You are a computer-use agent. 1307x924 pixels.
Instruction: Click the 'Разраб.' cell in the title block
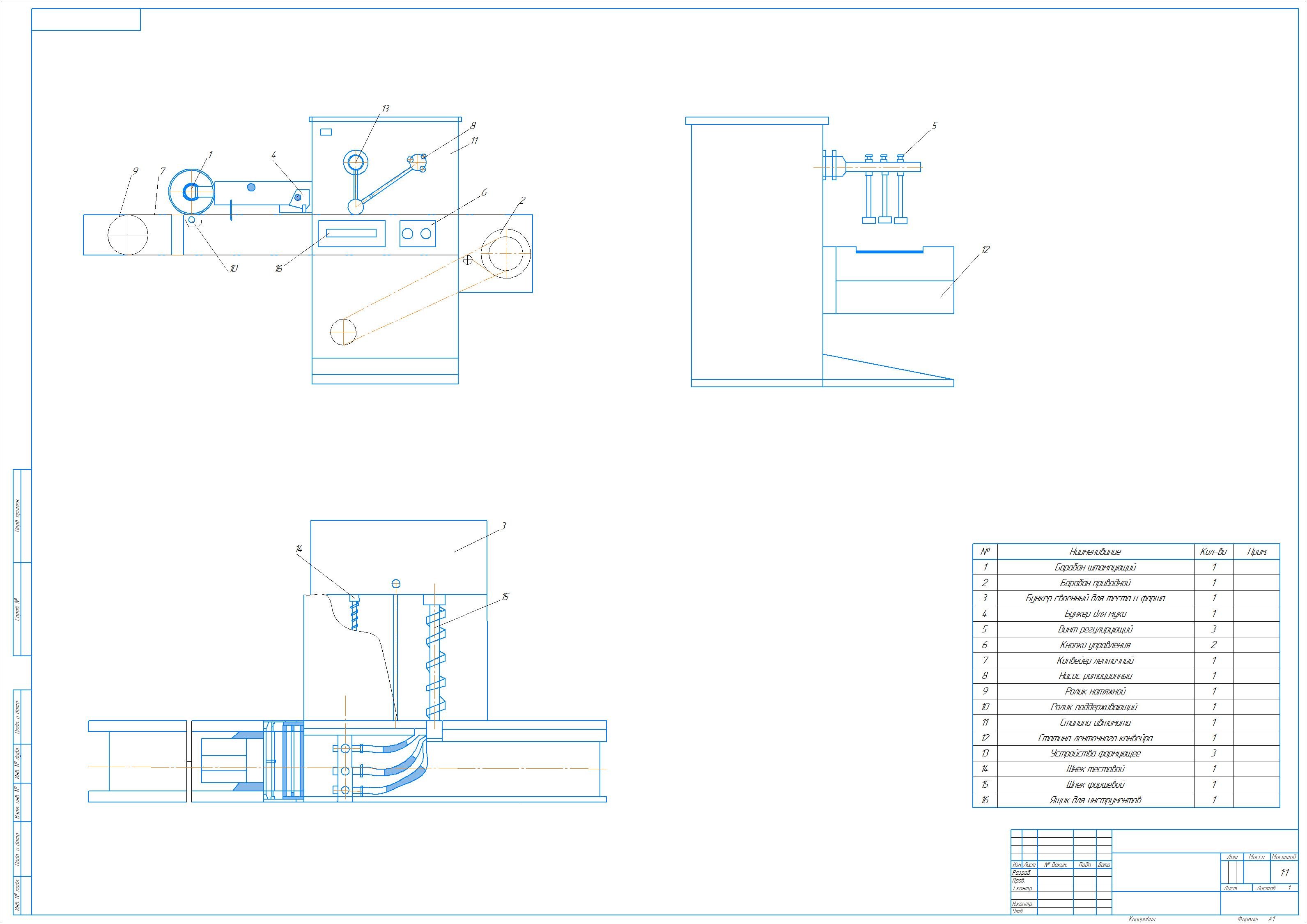click(x=1022, y=873)
